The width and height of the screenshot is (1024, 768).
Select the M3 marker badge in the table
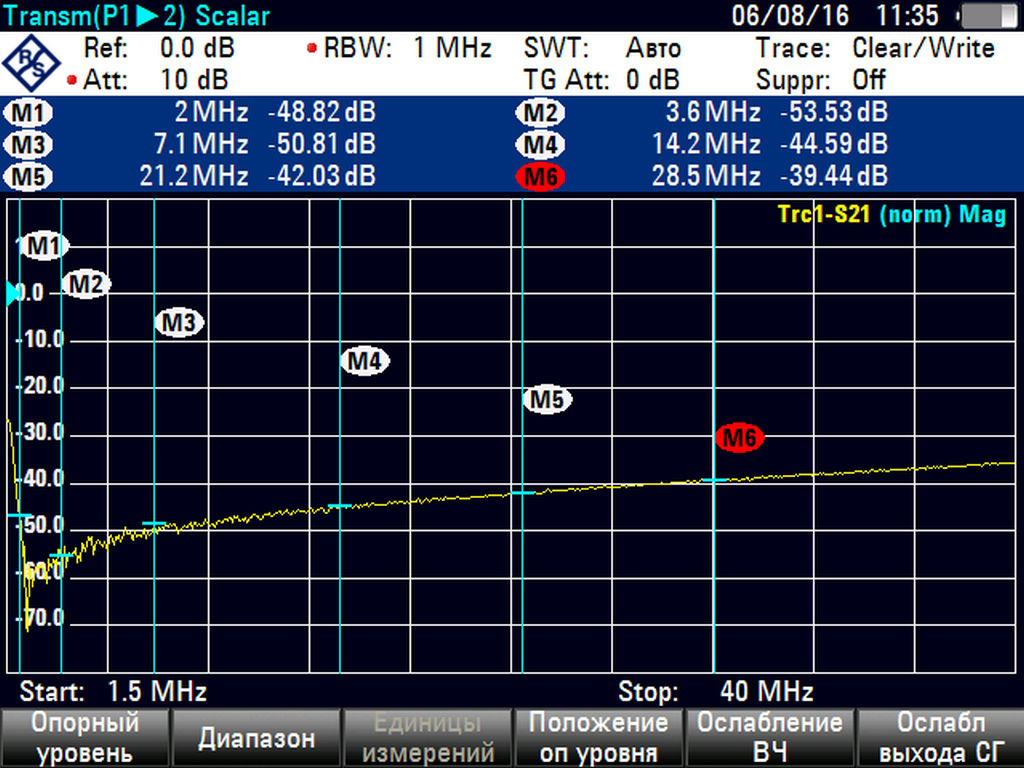pos(30,145)
